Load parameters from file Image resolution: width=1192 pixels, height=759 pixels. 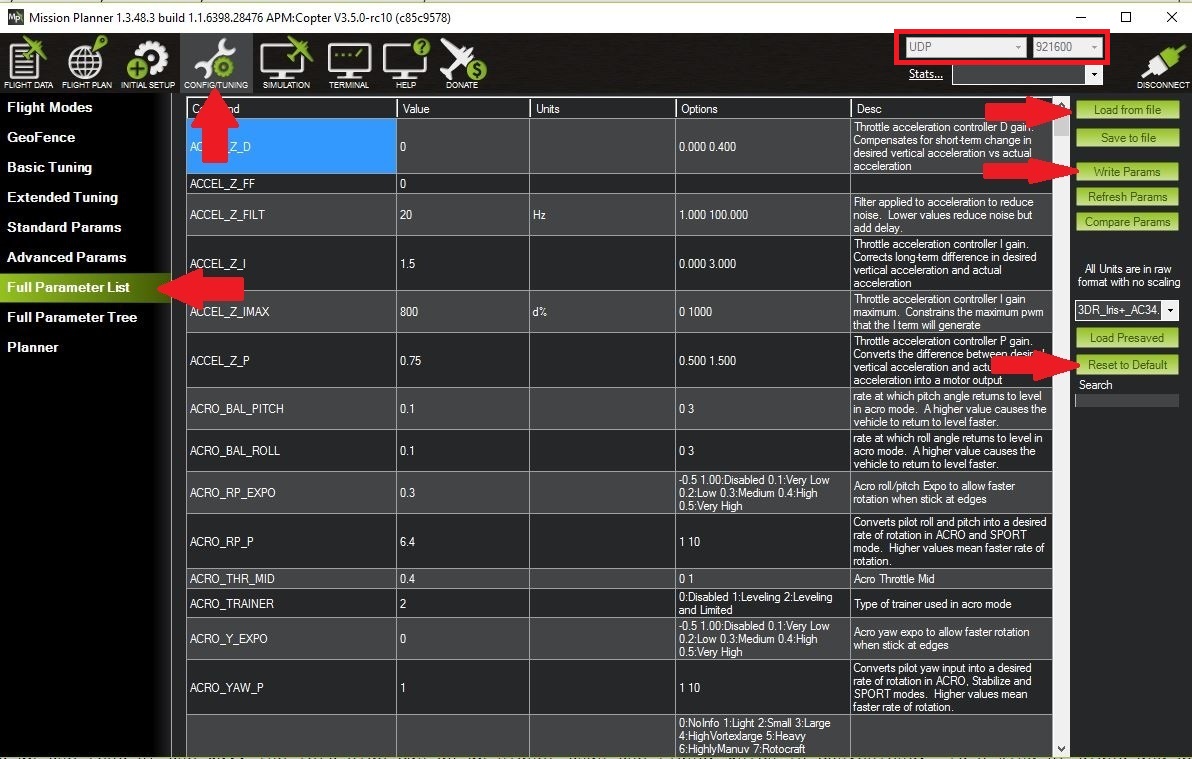(x=1127, y=109)
